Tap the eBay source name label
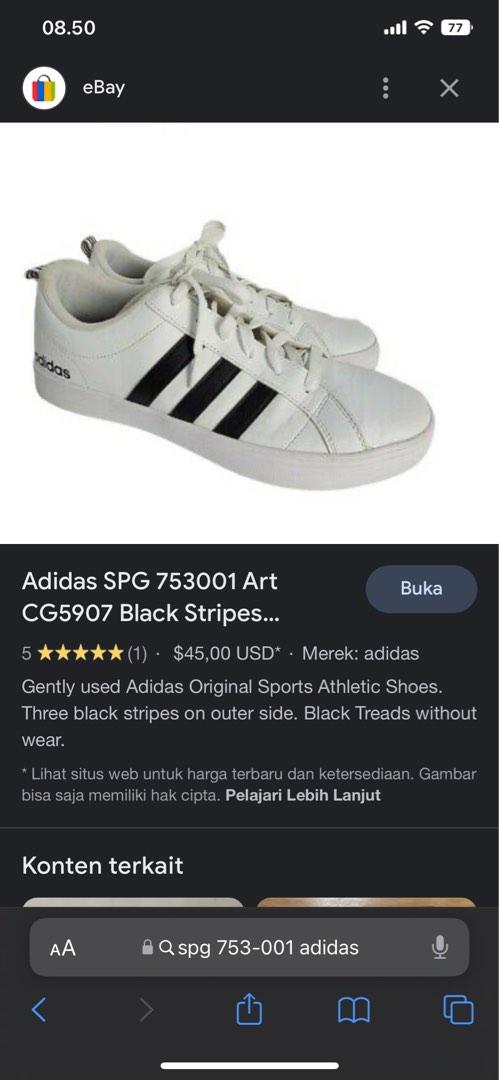 point(103,88)
